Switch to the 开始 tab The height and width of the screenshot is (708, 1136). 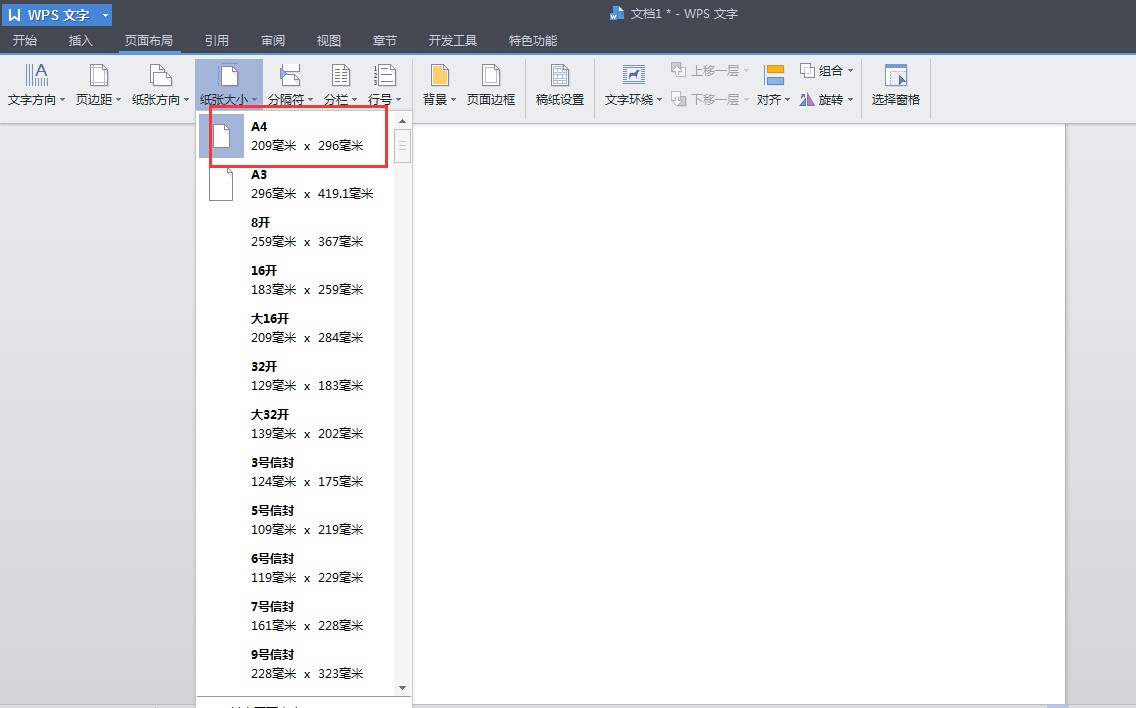(x=25, y=41)
